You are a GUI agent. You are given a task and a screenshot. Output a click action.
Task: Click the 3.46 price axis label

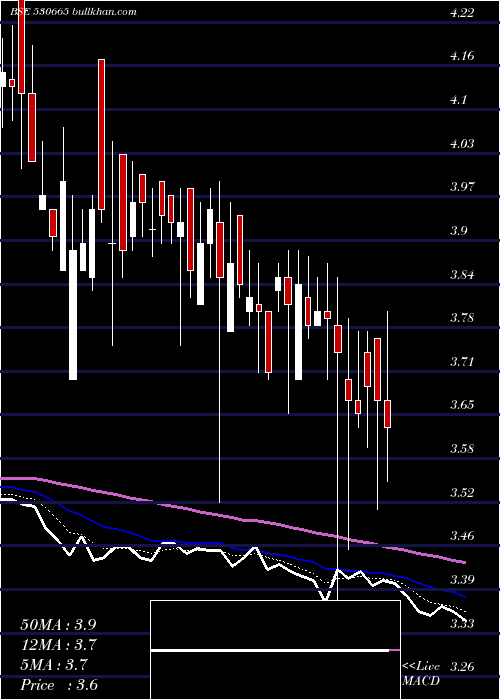pos(461,536)
